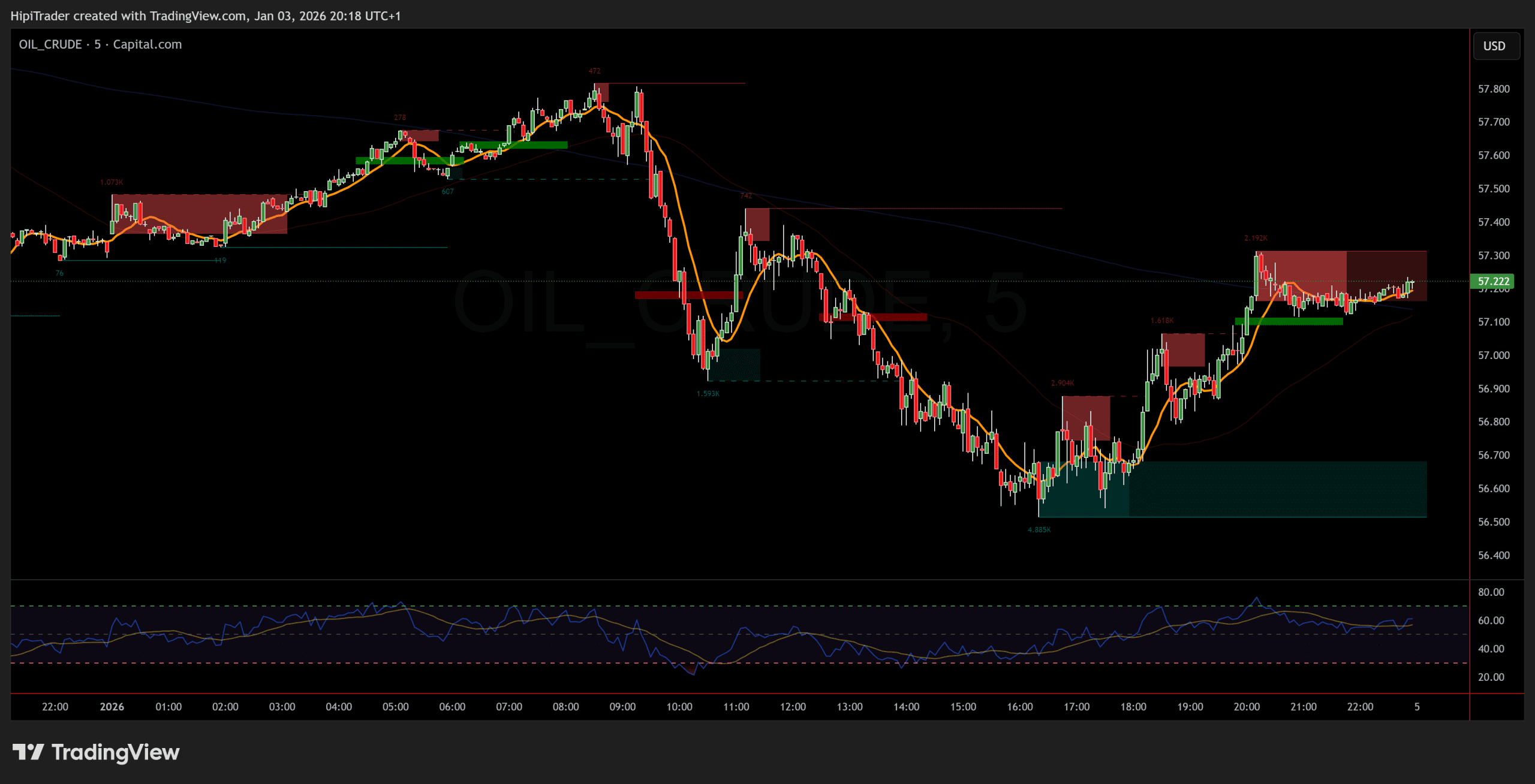Select the 2.904K supply zone label
Image resolution: width=1535 pixels, height=784 pixels.
click(x=1062, y=383)
